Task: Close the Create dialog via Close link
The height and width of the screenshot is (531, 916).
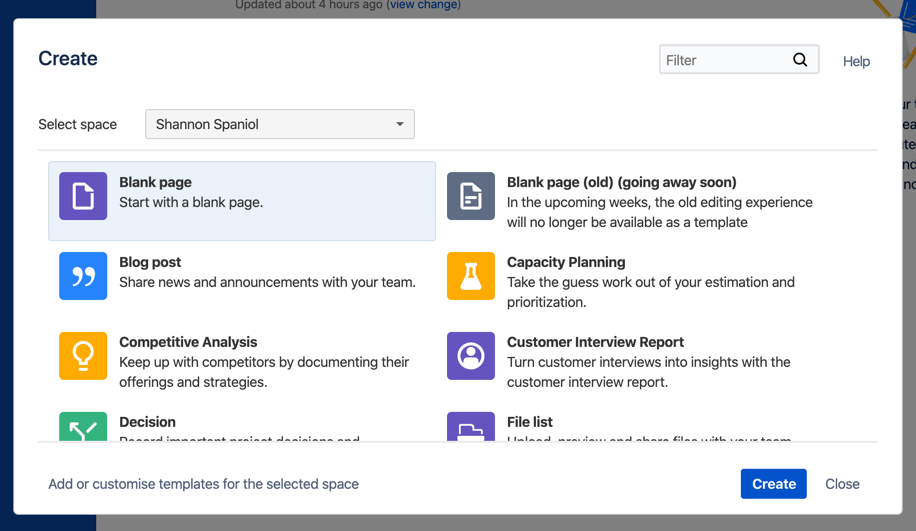Action: (x=842, y=484)
